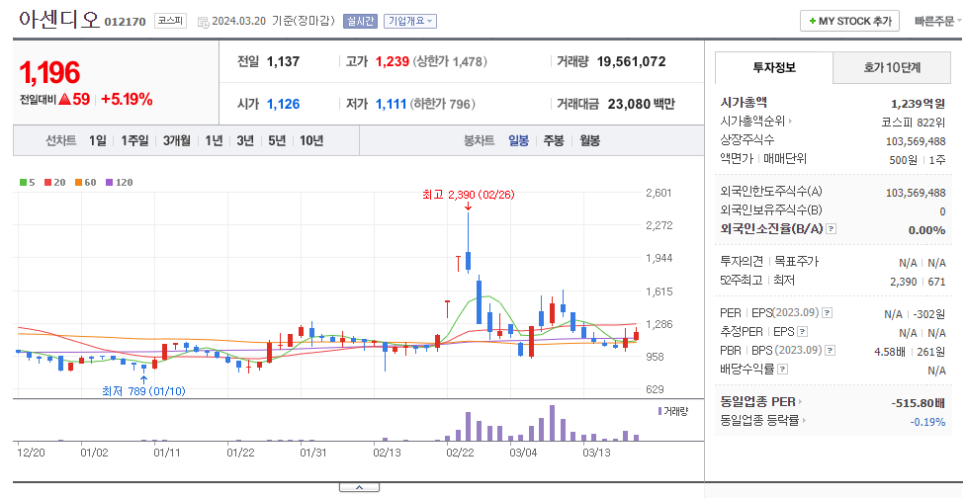The image size is (966, 498).
Task: Select 주봉 candlestick chart
Action: point(553,141)
